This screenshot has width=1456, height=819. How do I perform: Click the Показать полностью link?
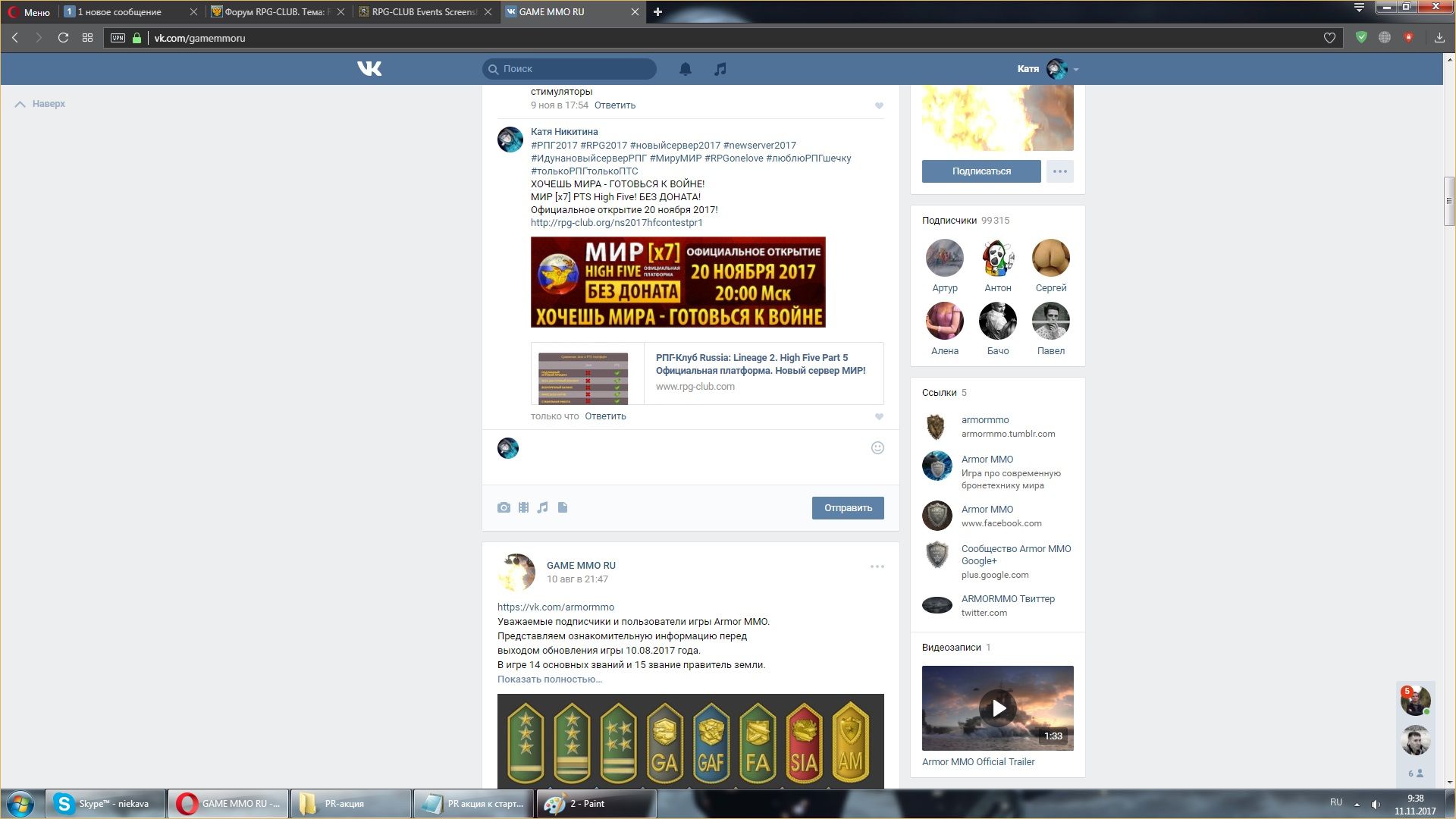point(549,679)
